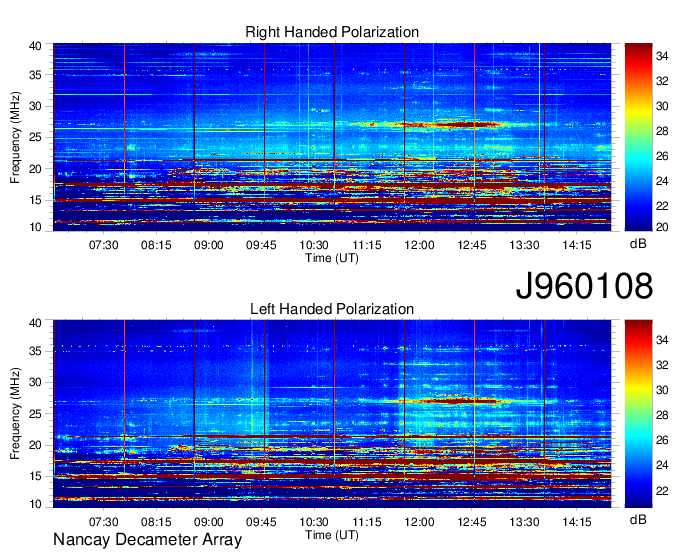Click 15 MHz frequency tick on Left Handed plot
Viewport: 680px width, 552px height.
click(x=35, y=477)
